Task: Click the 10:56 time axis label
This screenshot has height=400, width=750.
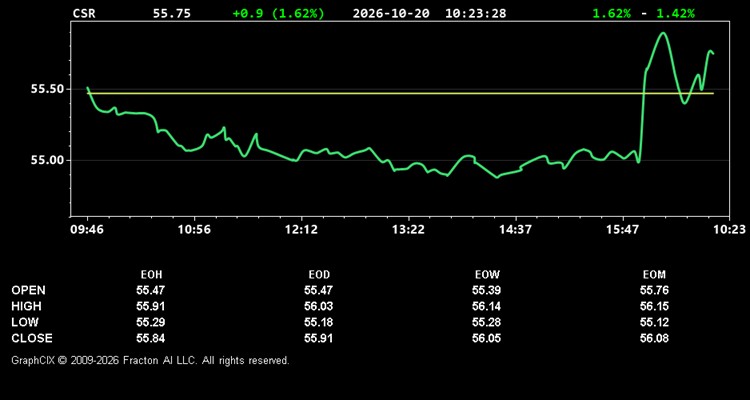Action: coord(194,230)
